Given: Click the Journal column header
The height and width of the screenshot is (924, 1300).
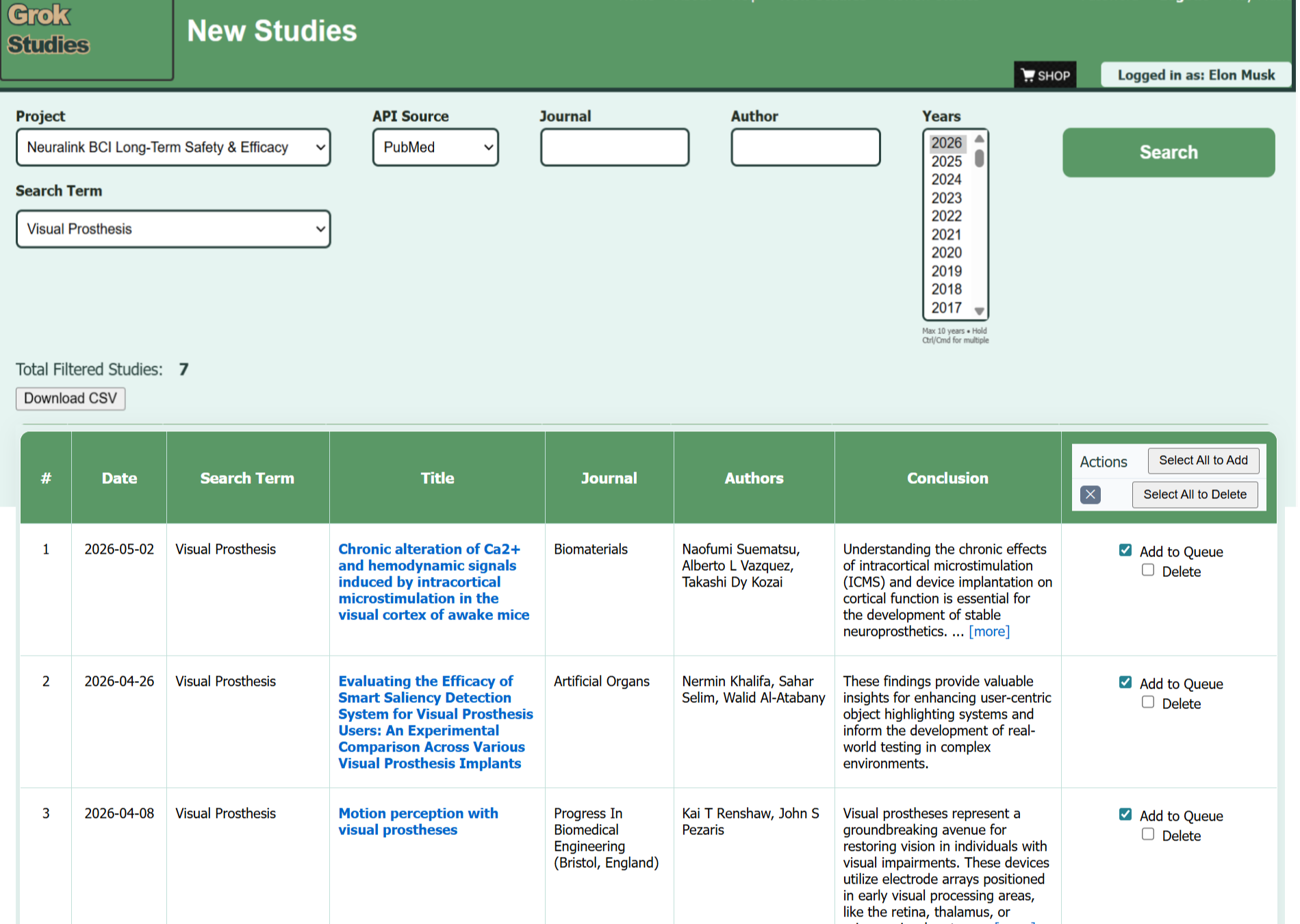Looking at the screenshot, I should 609,478.
